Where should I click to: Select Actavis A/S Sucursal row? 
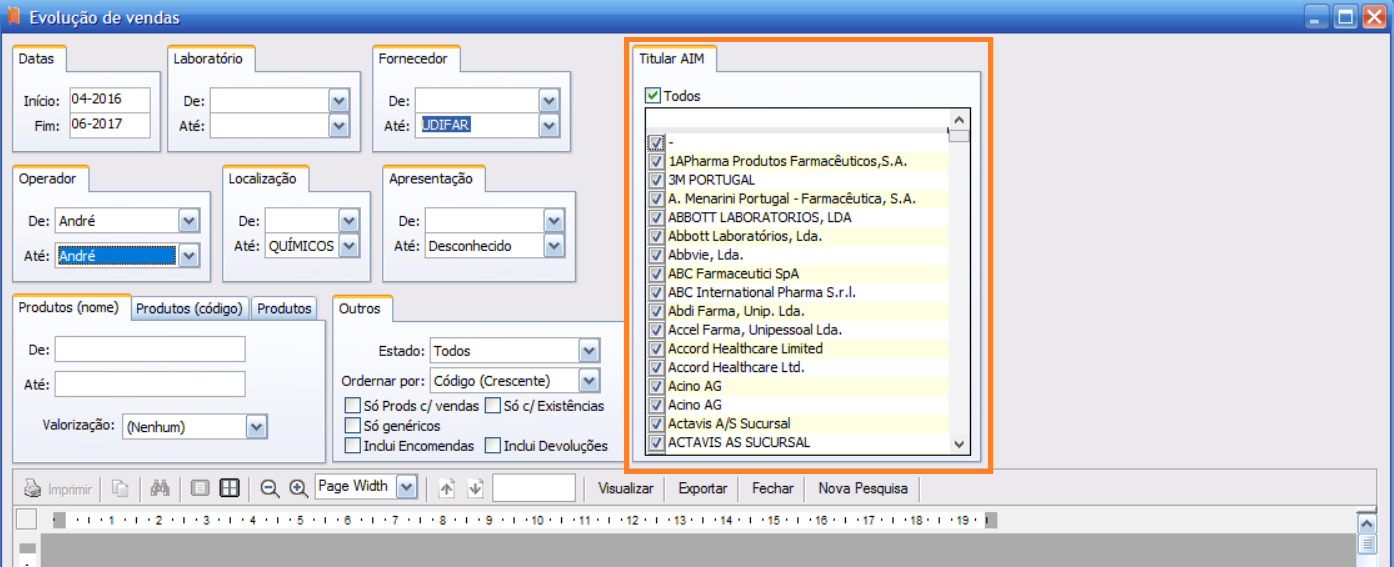[x=797, y=423]
